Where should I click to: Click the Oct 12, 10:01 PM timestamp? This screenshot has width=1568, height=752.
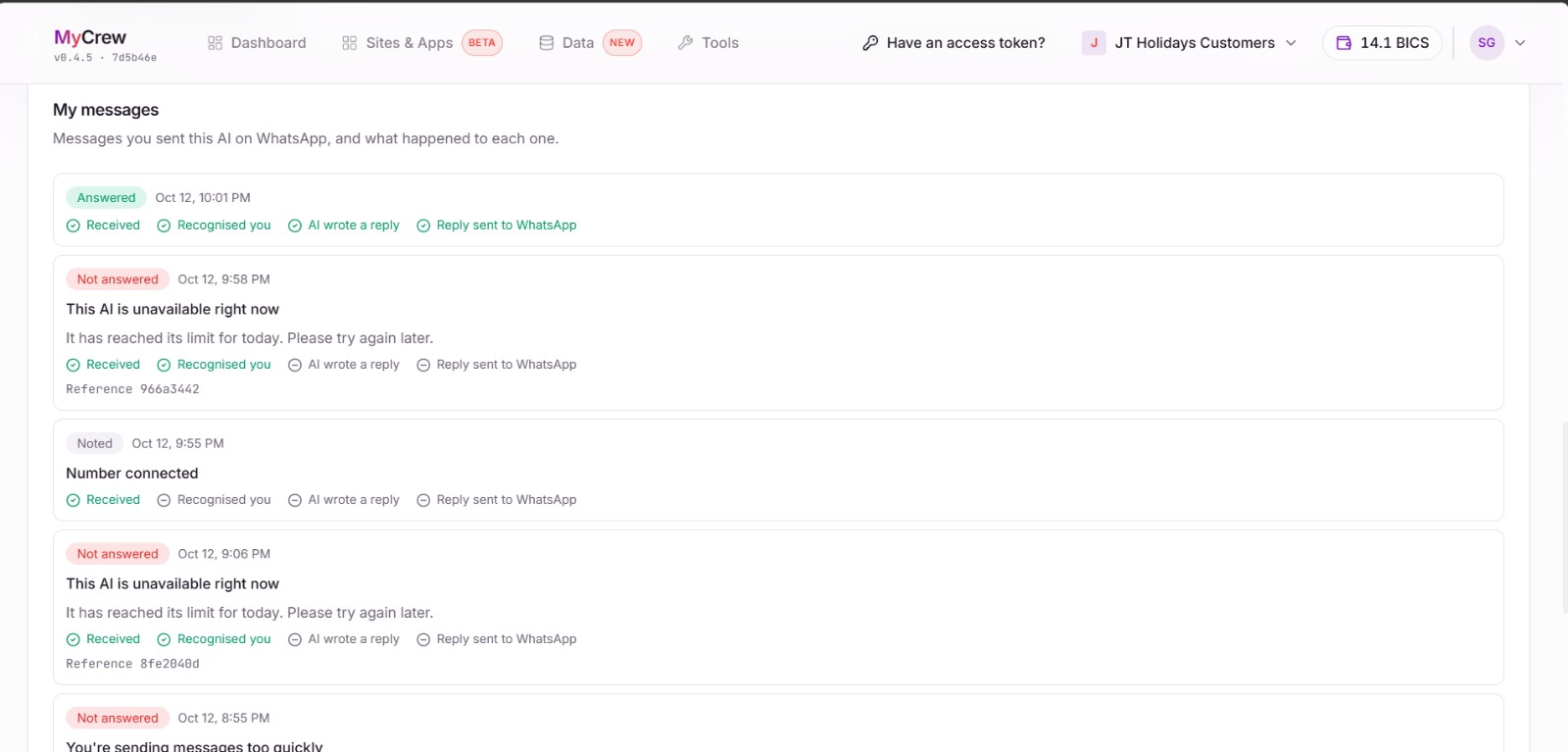[x=203, y=198]
